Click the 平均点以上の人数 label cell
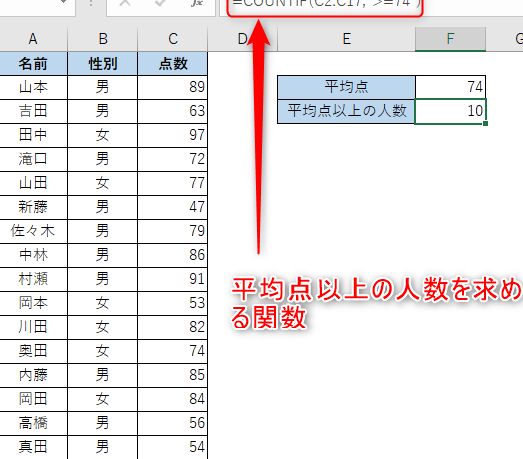The width and height of the screenshot is (523, 459). coord(347,111)
